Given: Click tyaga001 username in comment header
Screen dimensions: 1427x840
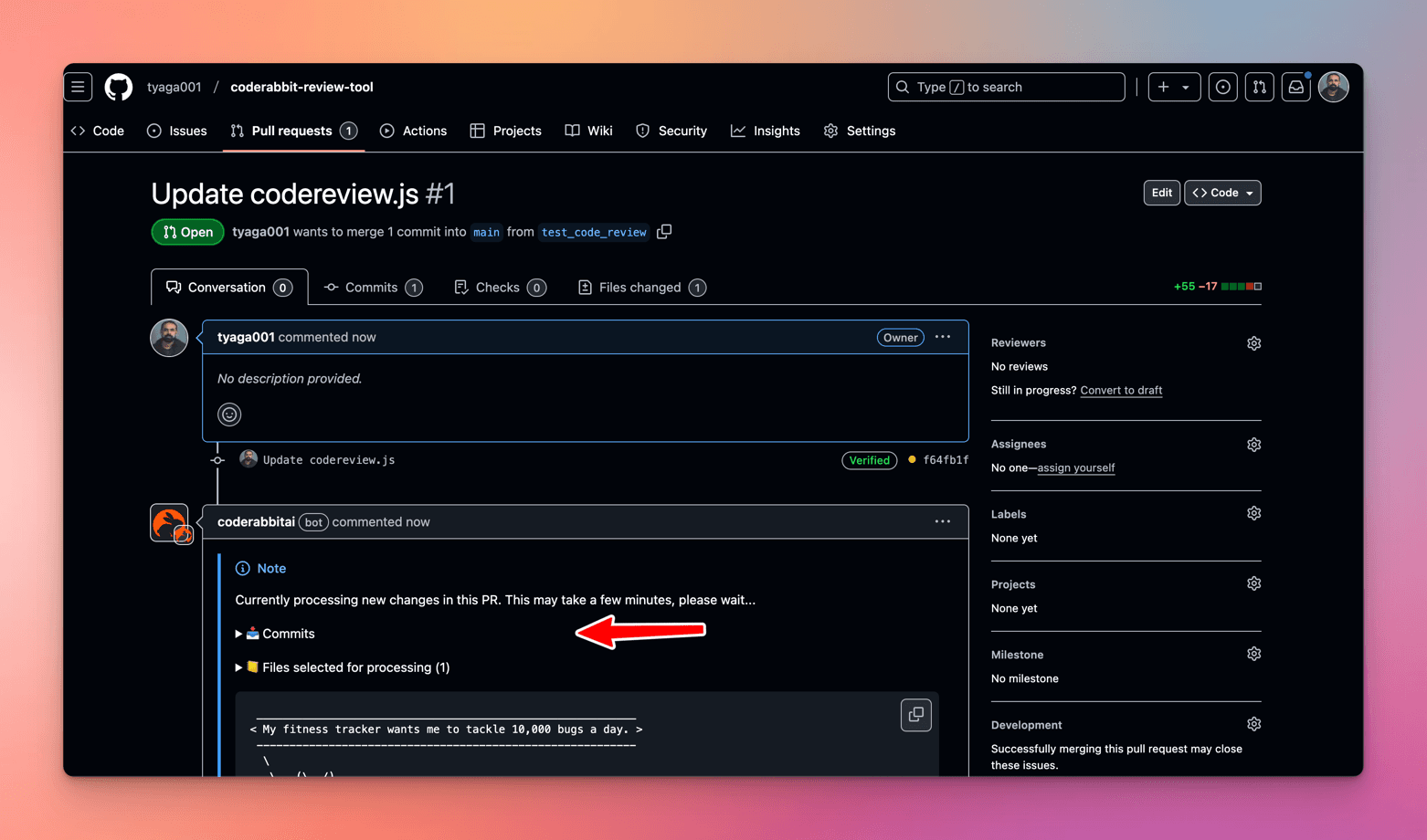Looking at the screenshot, I should tap(246, 337).
